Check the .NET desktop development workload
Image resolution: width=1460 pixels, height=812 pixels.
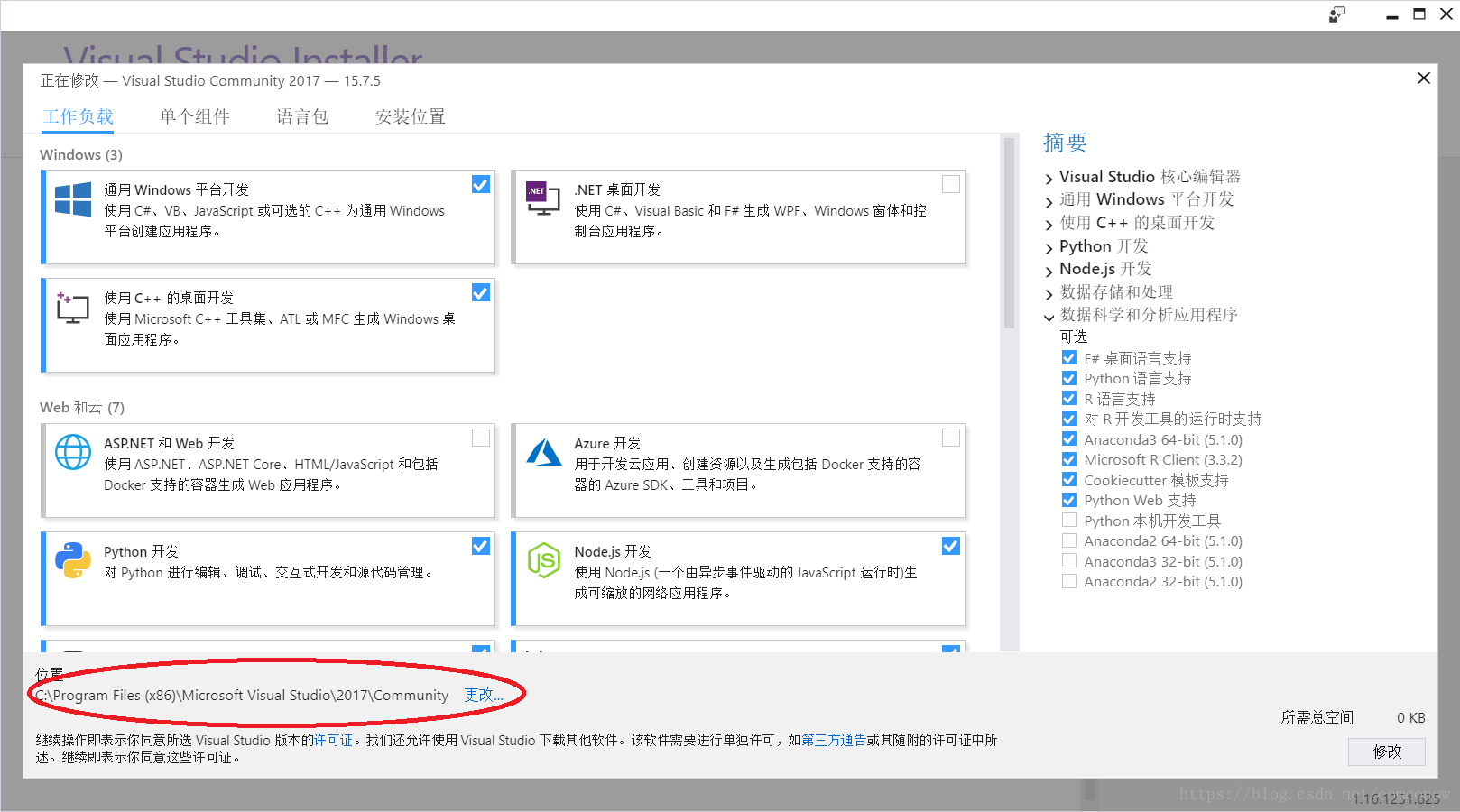pos(951,184)
